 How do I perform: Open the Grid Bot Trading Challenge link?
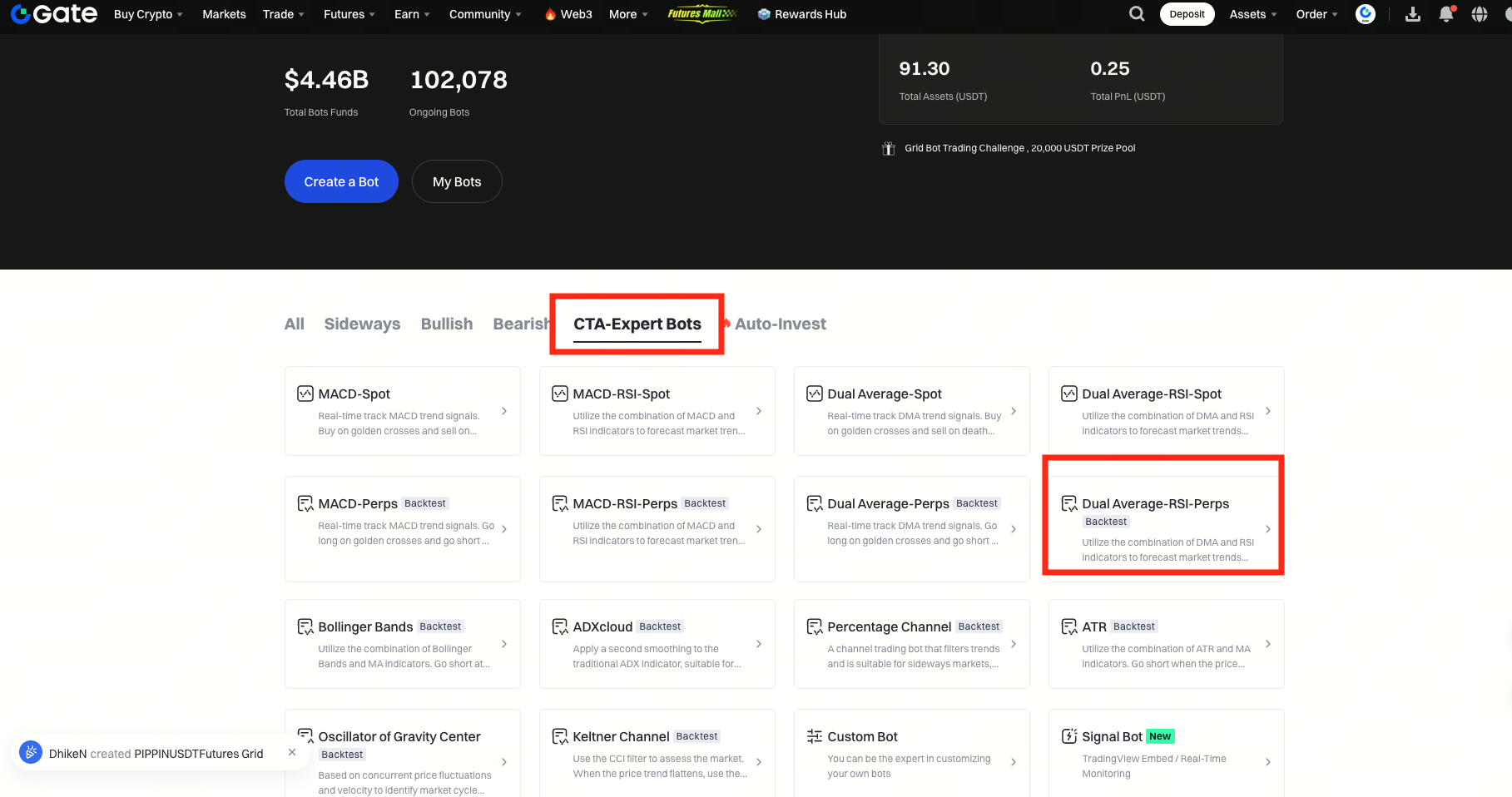[x=1019, y=148]
